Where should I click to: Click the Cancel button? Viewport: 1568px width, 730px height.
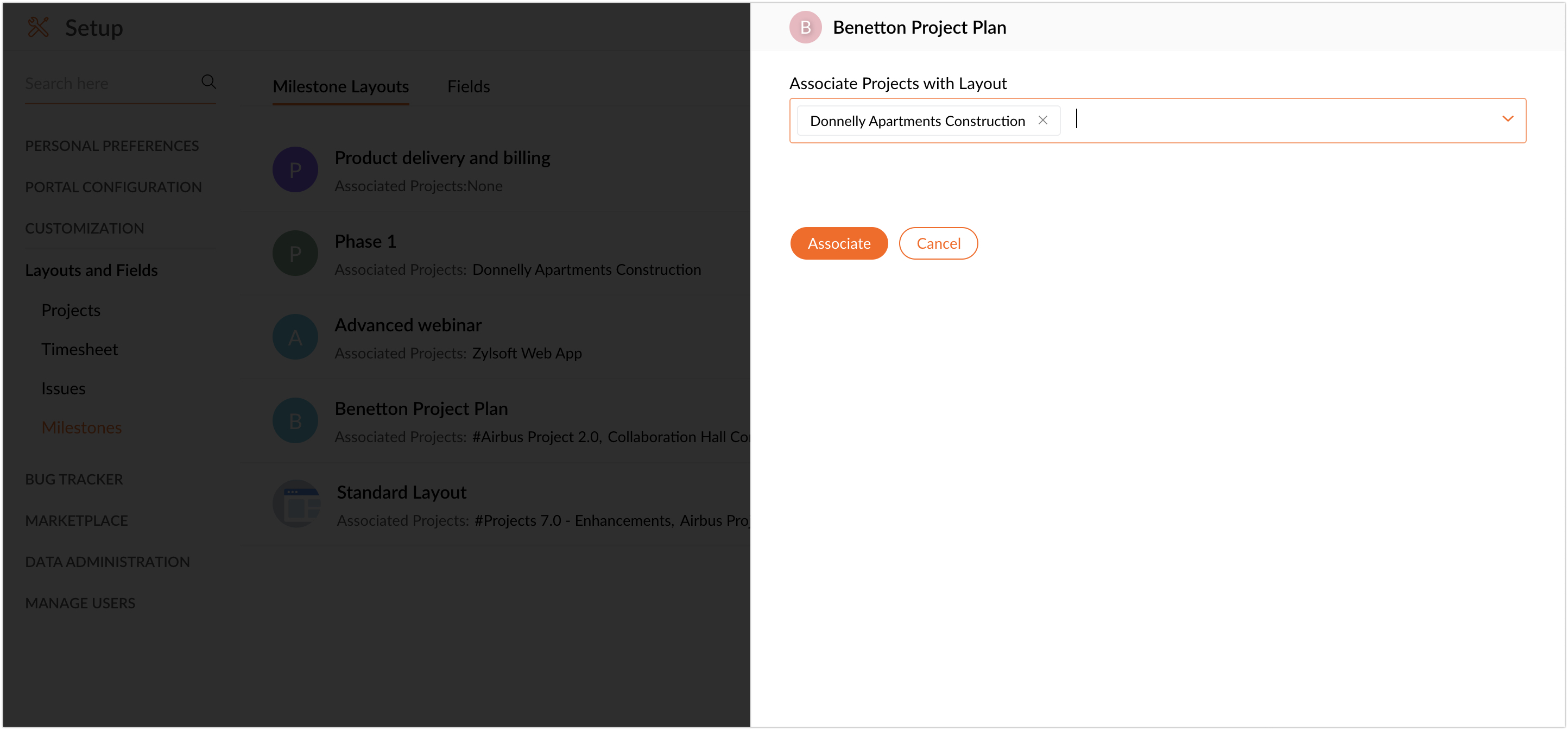point(938,243)
